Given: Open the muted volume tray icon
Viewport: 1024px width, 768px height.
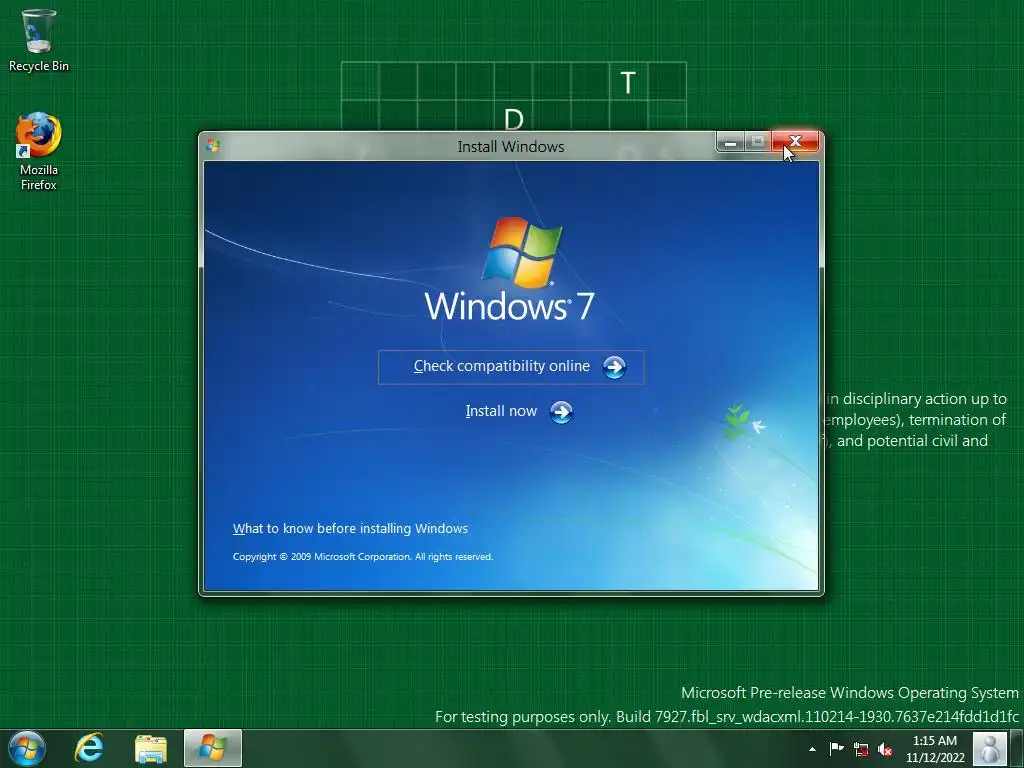Looking at the screenshot, I should tap(885, 750).
